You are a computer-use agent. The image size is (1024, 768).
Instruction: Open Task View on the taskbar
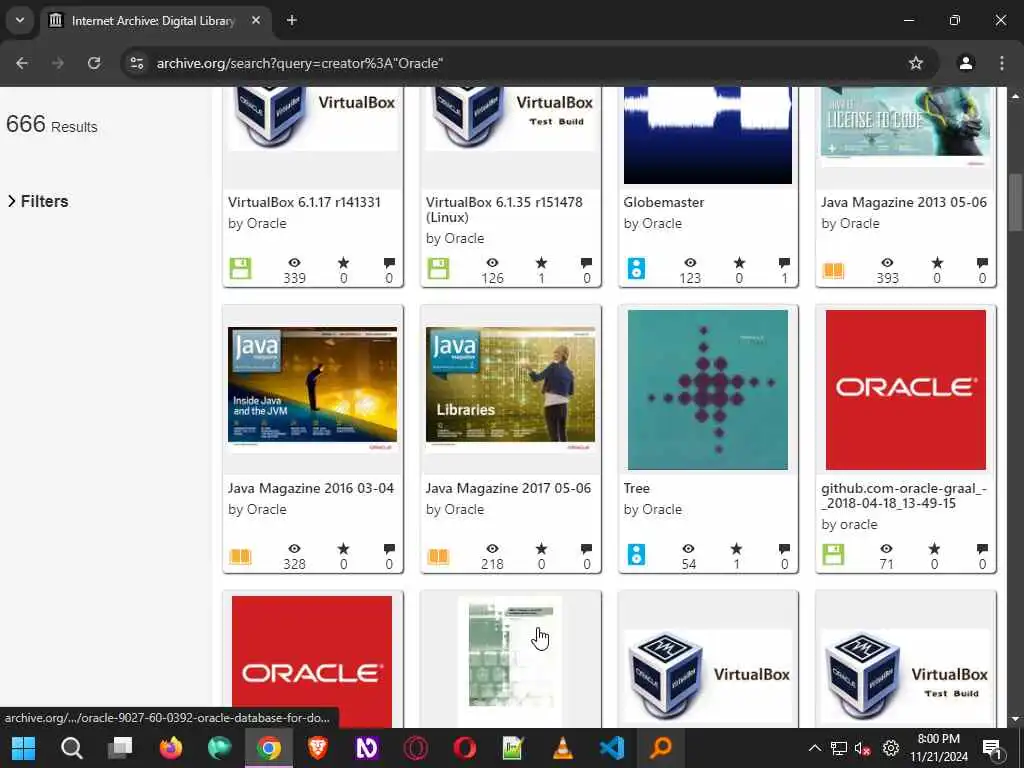coord(120,748)
